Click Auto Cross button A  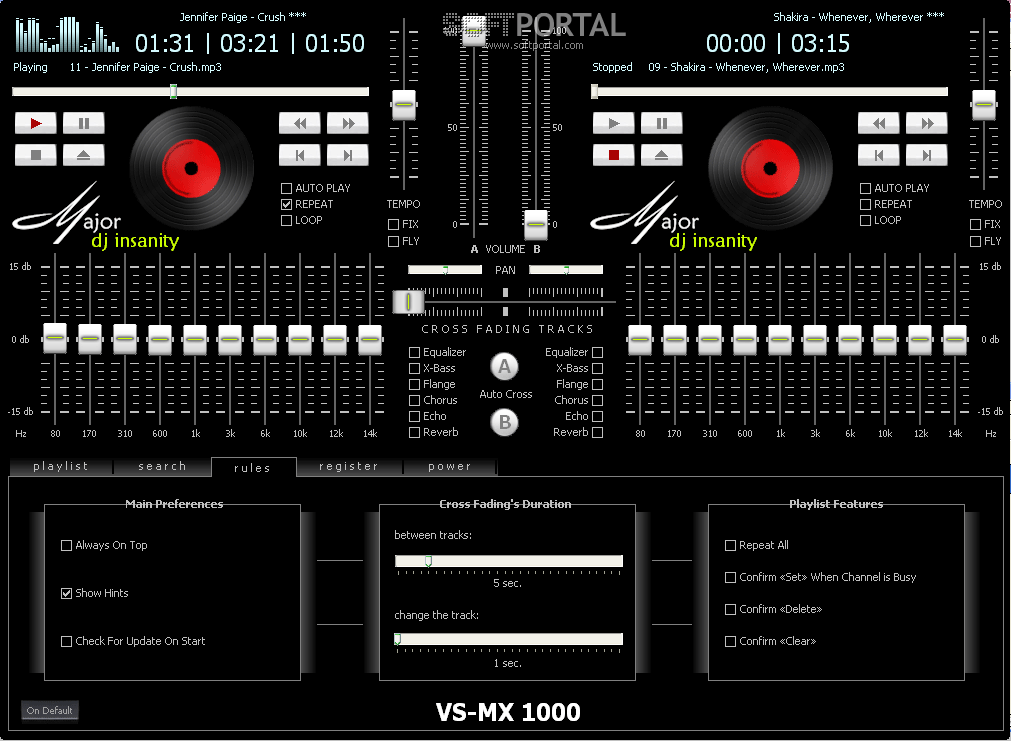coord(505,367)
